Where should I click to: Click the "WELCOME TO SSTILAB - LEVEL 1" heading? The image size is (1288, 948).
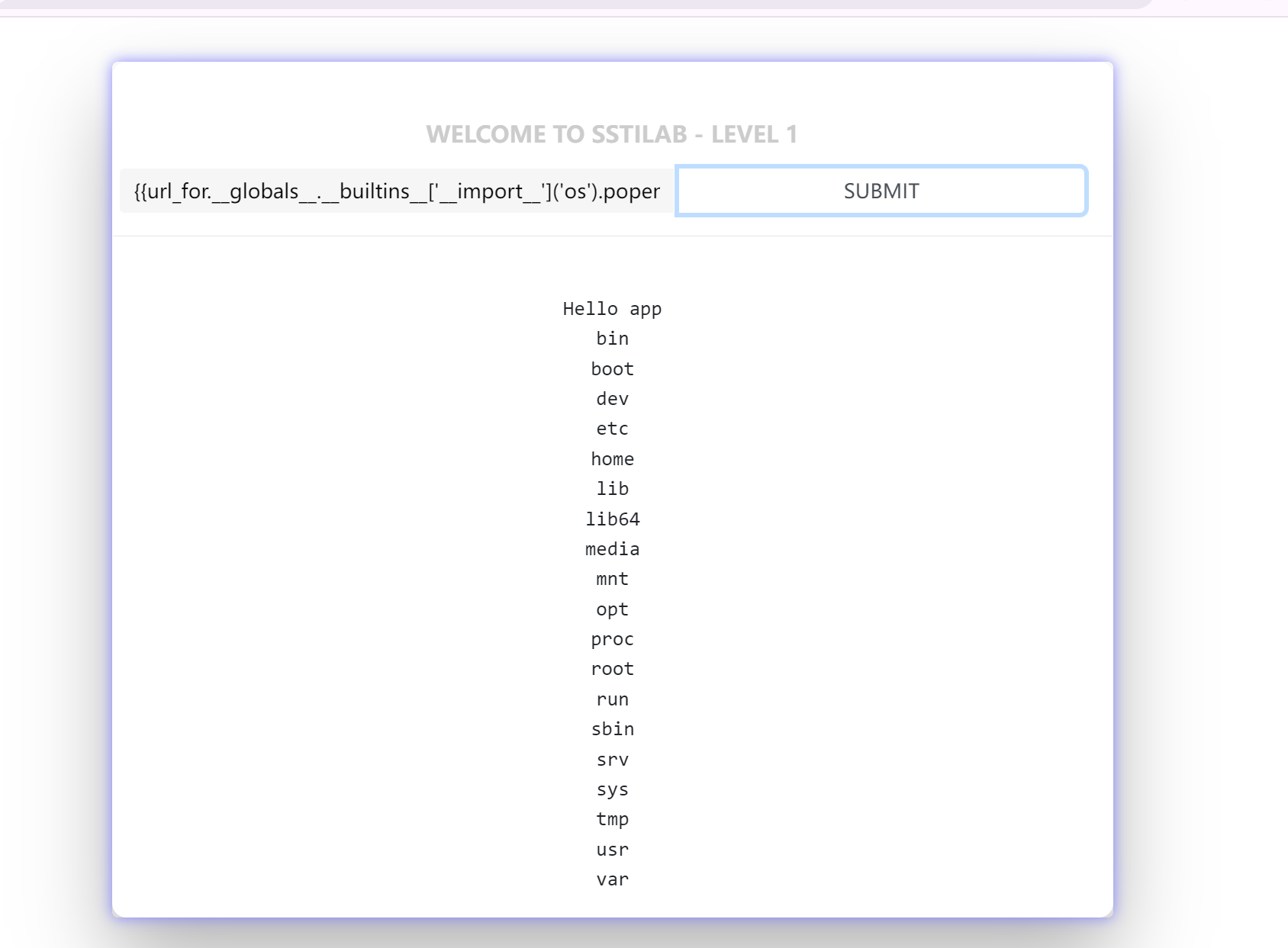coord(612,134)
